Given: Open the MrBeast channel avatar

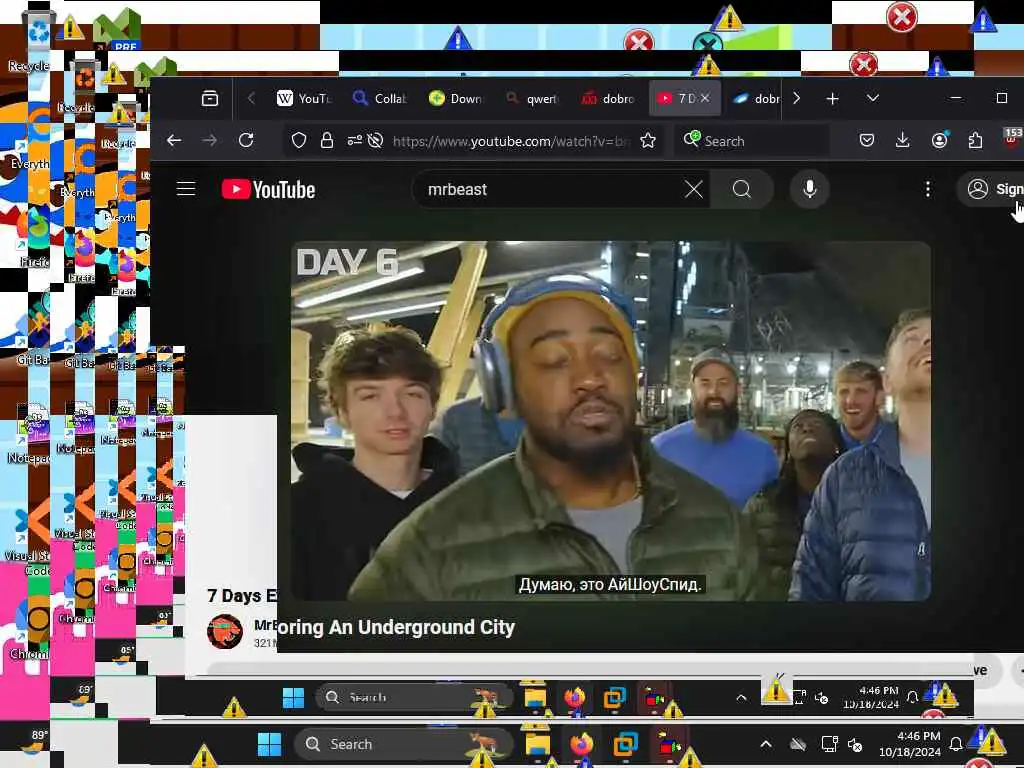Looking at the screenshot, I should click(225, 633).
